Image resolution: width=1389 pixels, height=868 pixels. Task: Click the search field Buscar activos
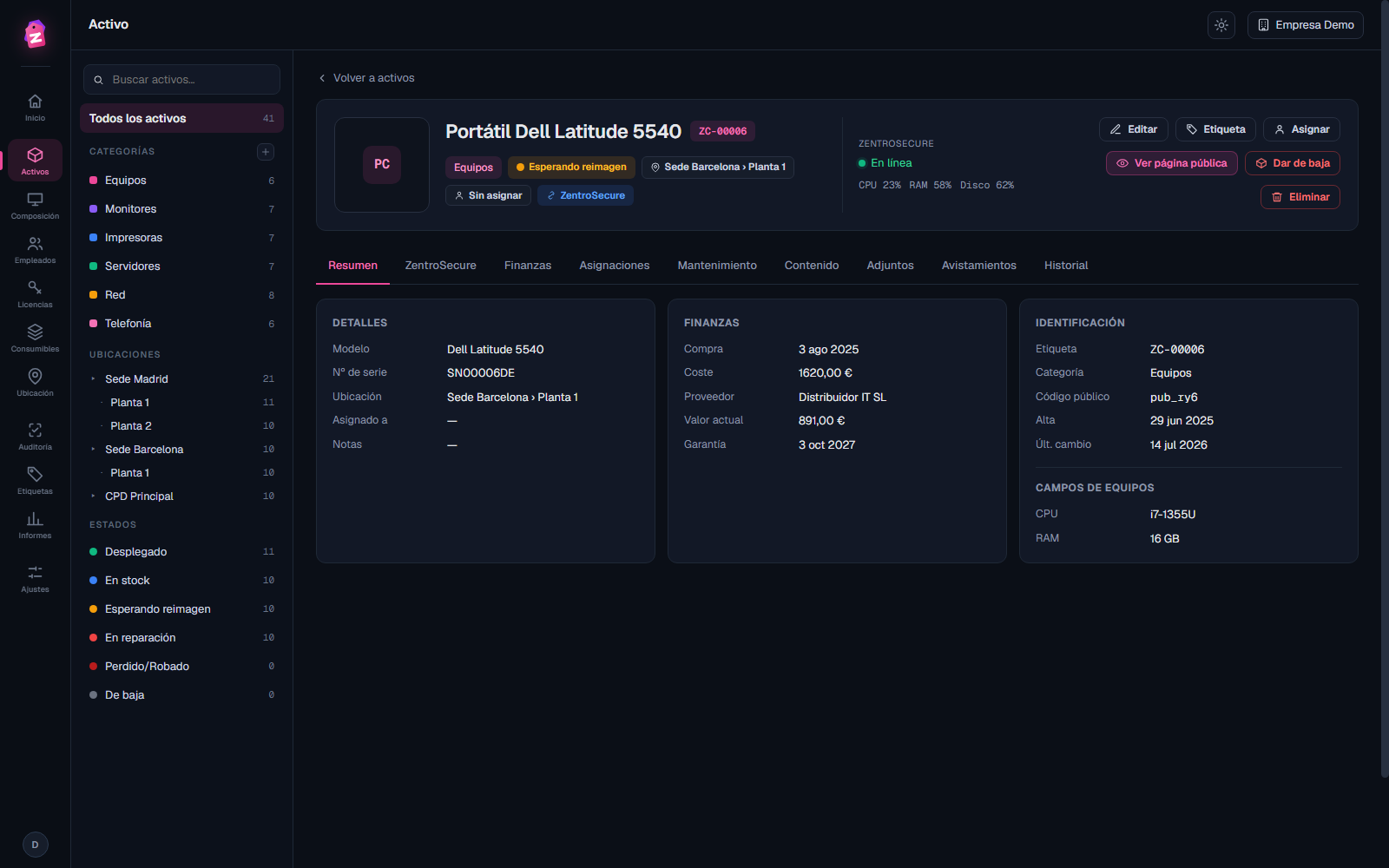[x=181, y=79]
